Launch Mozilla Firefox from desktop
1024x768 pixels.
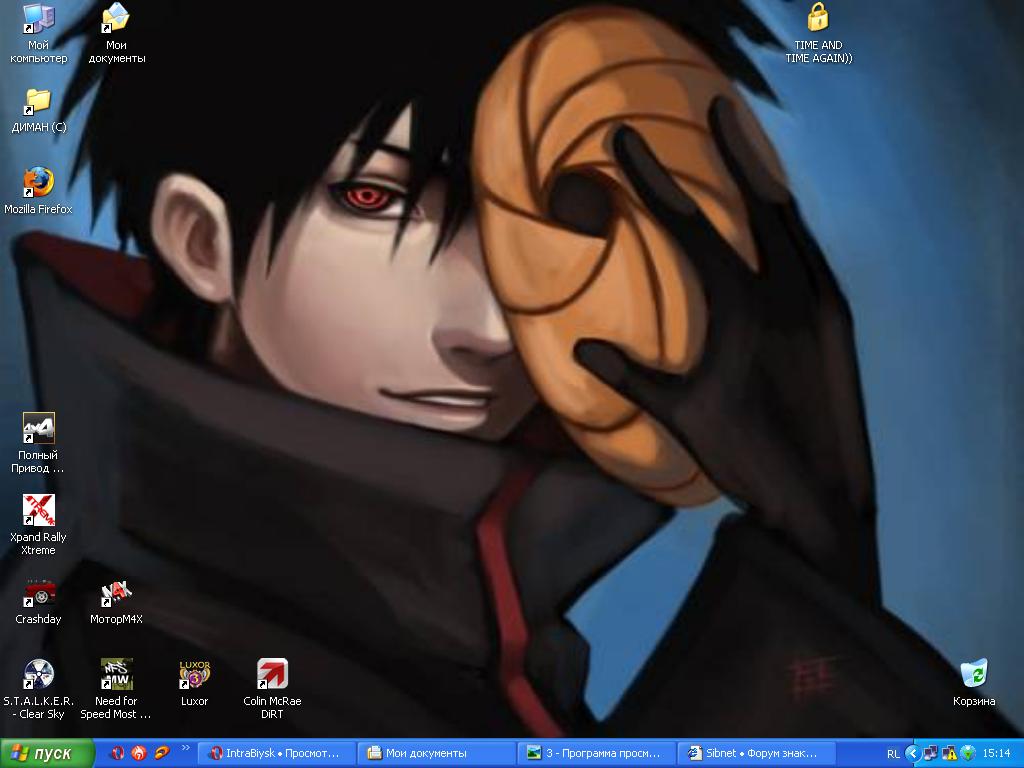(38, 183)
